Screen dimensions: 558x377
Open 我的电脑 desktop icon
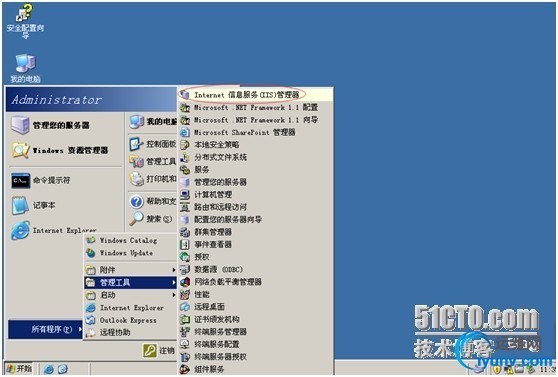point(25,68)
